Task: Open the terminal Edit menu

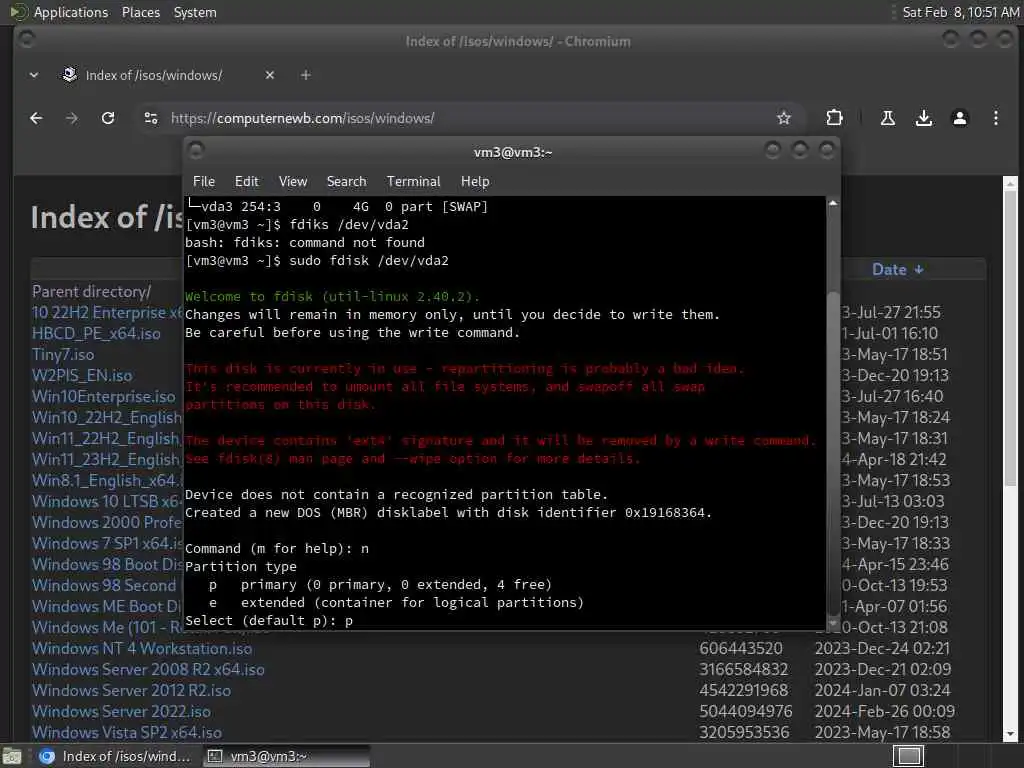Action: tap(246, 182)
